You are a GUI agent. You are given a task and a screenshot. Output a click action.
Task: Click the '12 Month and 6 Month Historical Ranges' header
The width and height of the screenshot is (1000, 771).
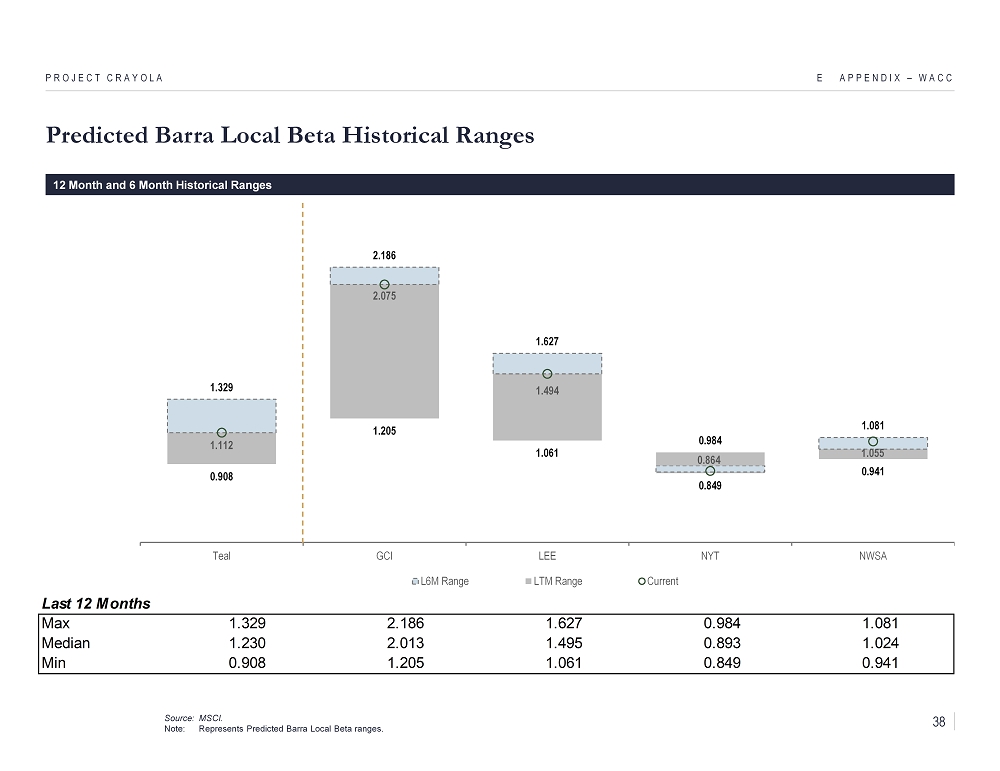point(162,185)
